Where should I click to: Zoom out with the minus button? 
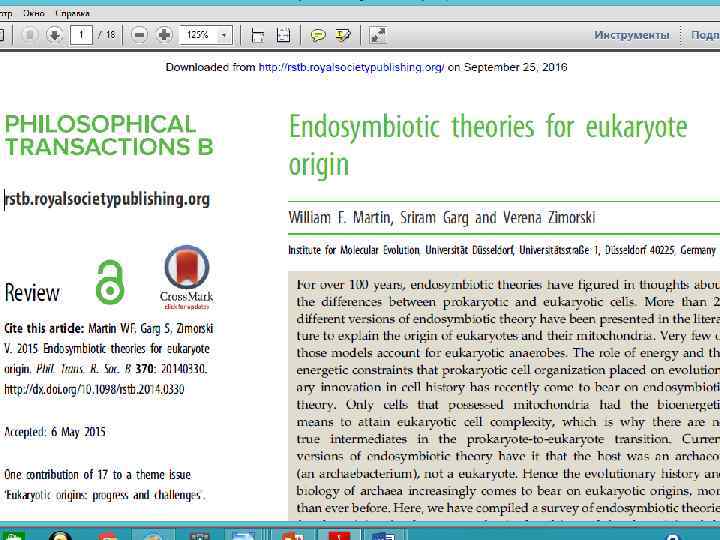[140, 35]
